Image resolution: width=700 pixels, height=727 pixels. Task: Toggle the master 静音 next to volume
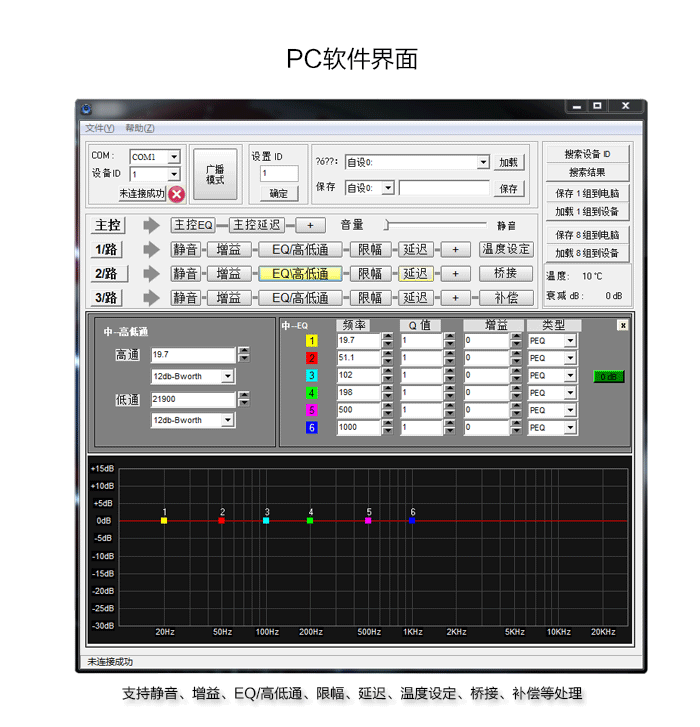pos(506,226)
